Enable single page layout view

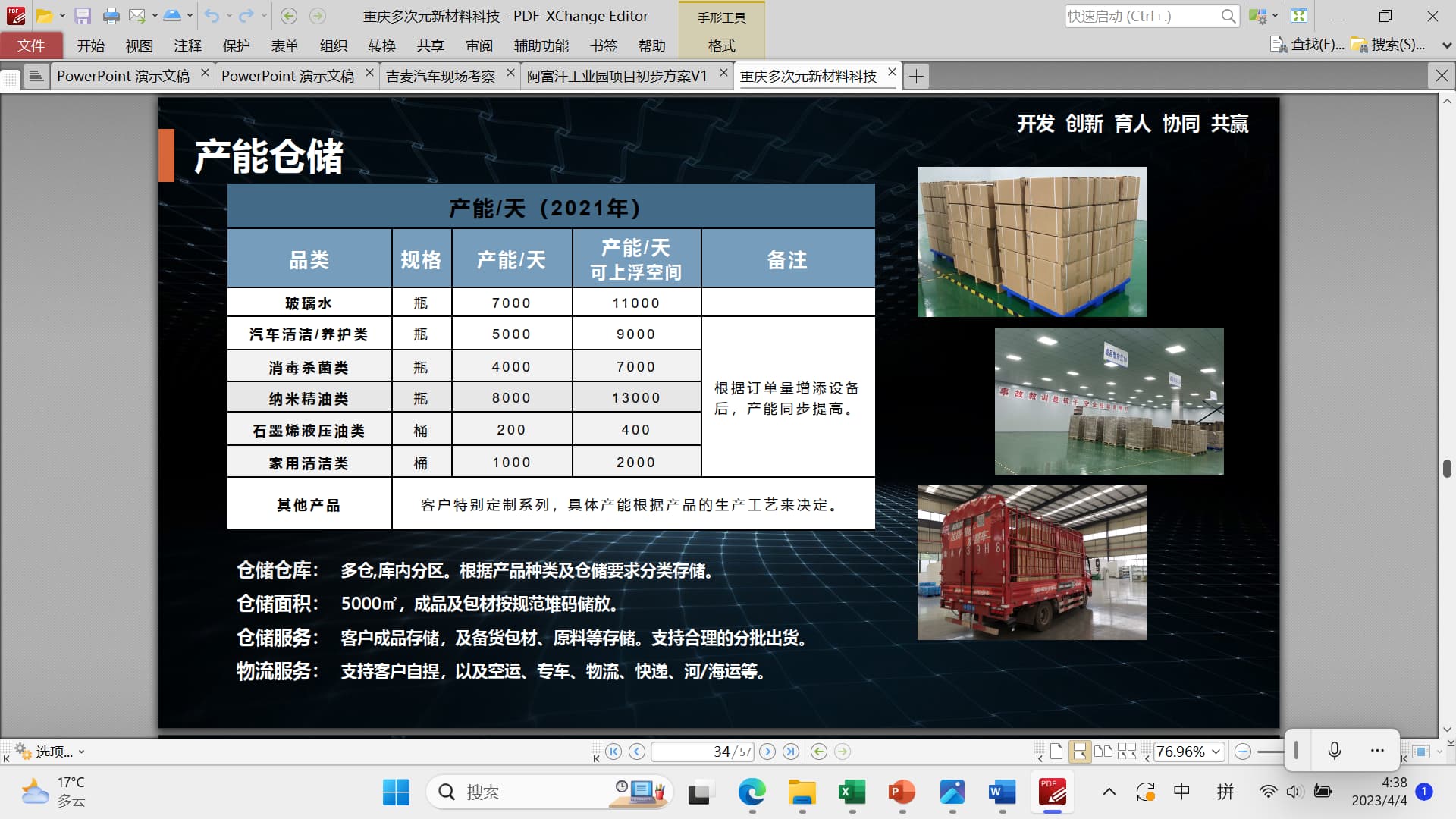(x=1056, y=752)
